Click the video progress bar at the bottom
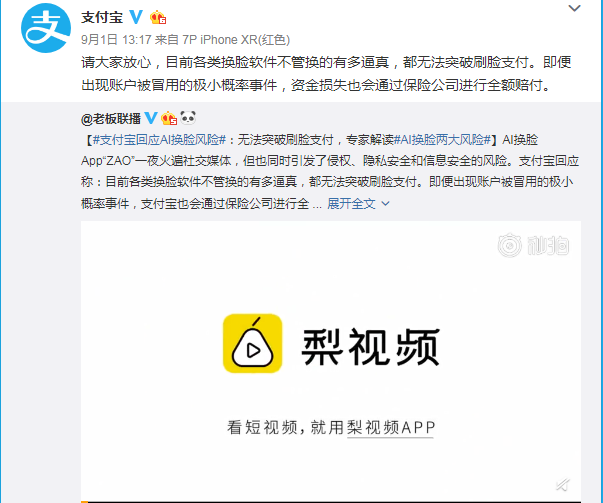This screenshot has width=603, height=503. (331, 501)
